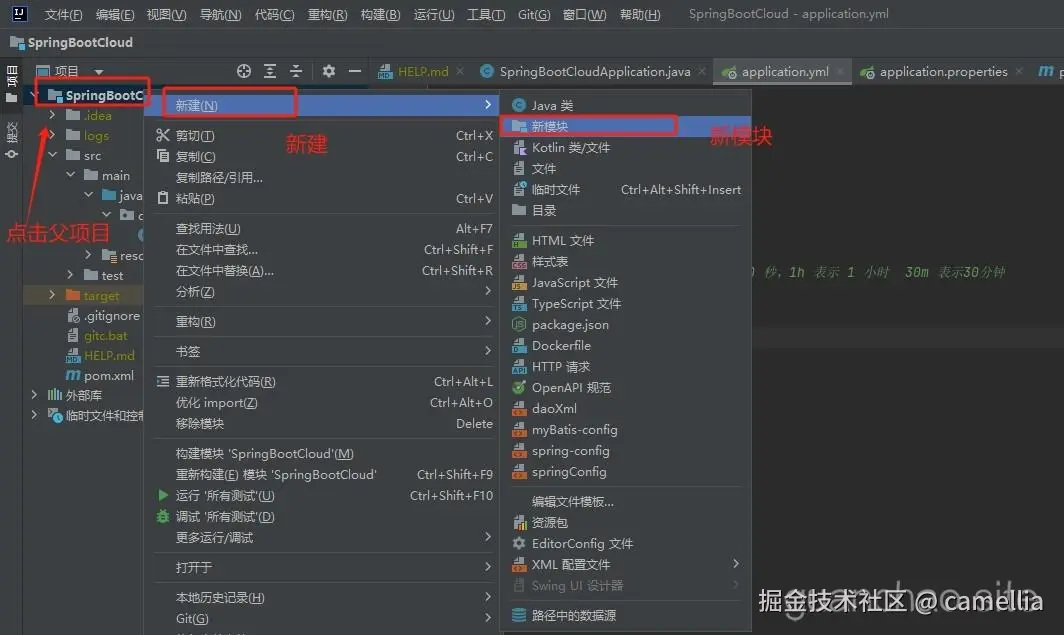Viewport: 1064px width, 635px height.
Task: Collapse the src folder
Action: coord(52,155)
